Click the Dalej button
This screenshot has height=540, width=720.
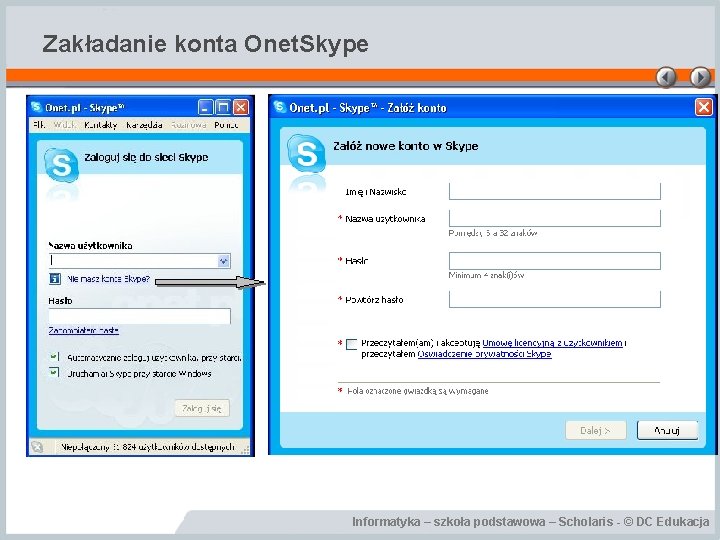[x=596, y=430]
